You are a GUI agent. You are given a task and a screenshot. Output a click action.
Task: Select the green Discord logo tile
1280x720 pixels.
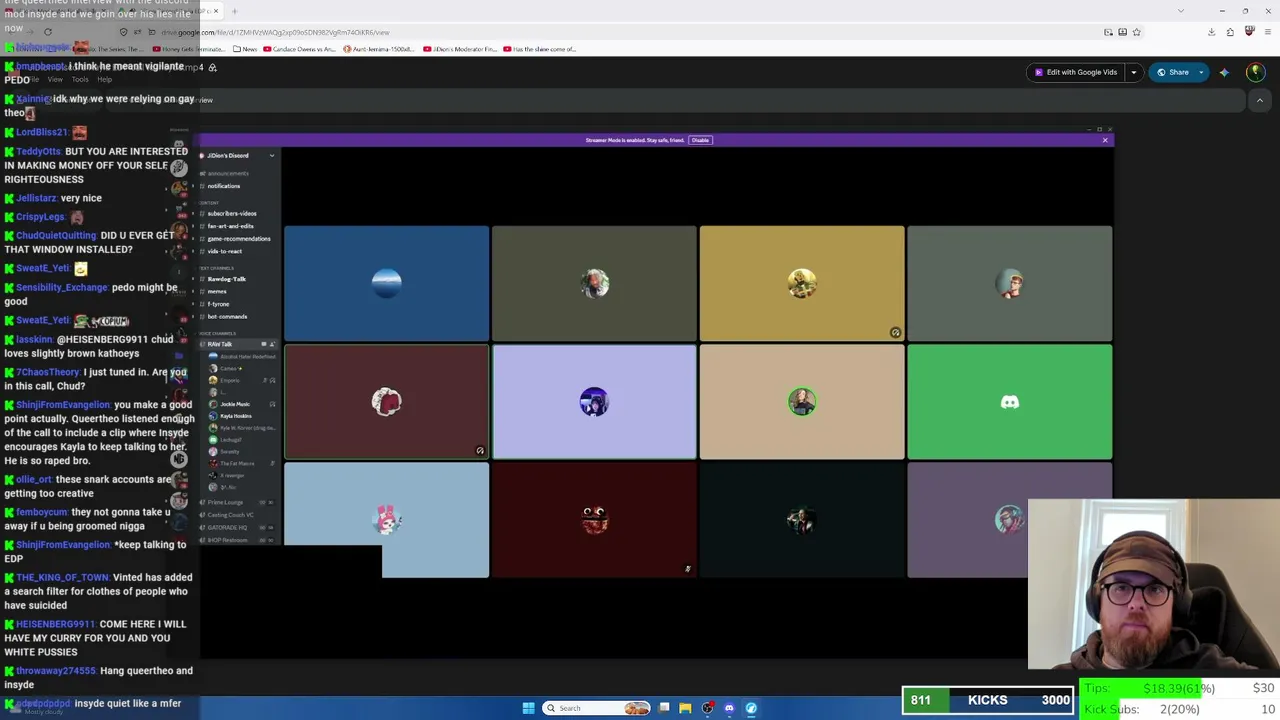pyautogui.click(x=1009, y=402)
